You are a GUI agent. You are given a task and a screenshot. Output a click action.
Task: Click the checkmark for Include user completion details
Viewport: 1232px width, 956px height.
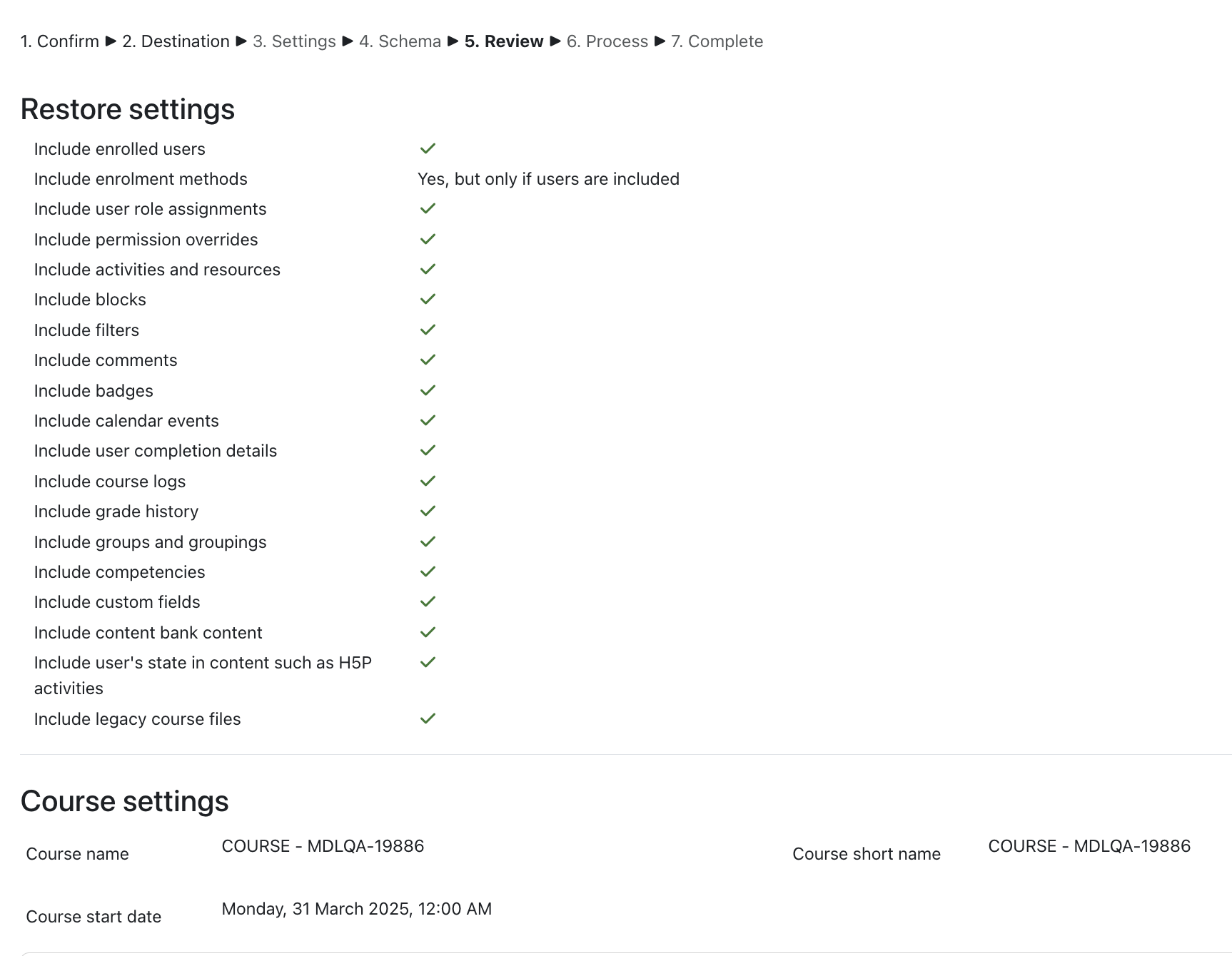[428, 450]
